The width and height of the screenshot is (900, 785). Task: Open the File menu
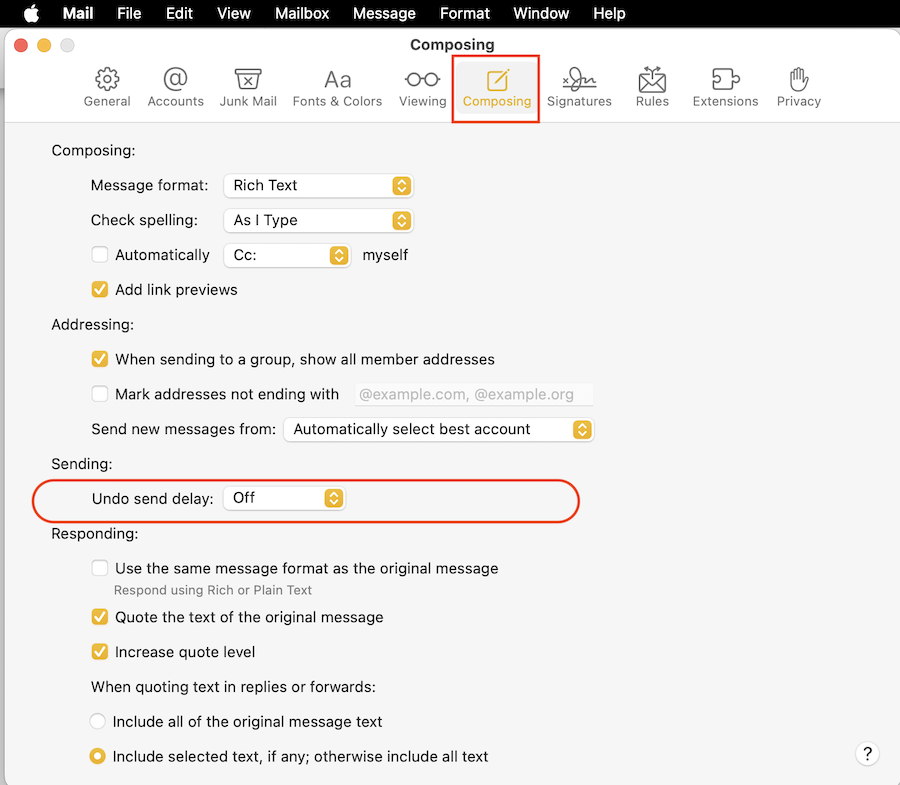coord(129,13)
